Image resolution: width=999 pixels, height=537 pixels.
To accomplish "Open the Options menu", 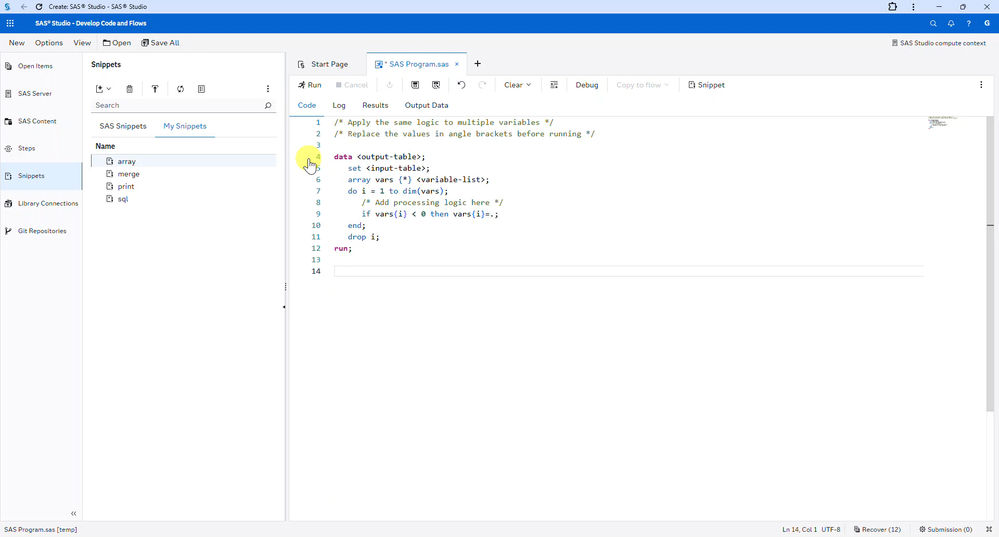I will pyautogui.click(x=49, y=43).
